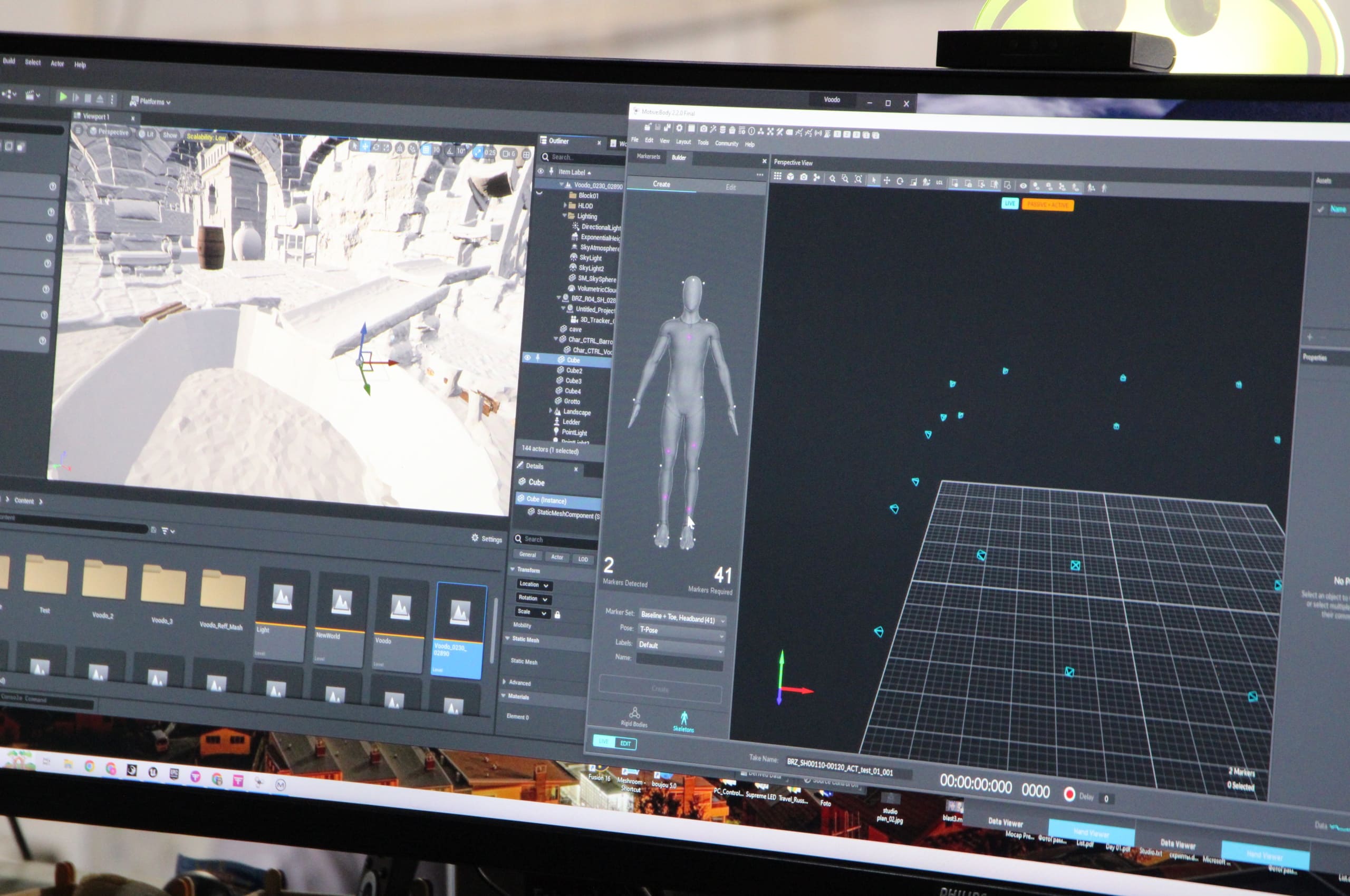The image size is (1350, 896).
Task: Select the NewWorld level asset thumbnail
Action: coord(340,618)
